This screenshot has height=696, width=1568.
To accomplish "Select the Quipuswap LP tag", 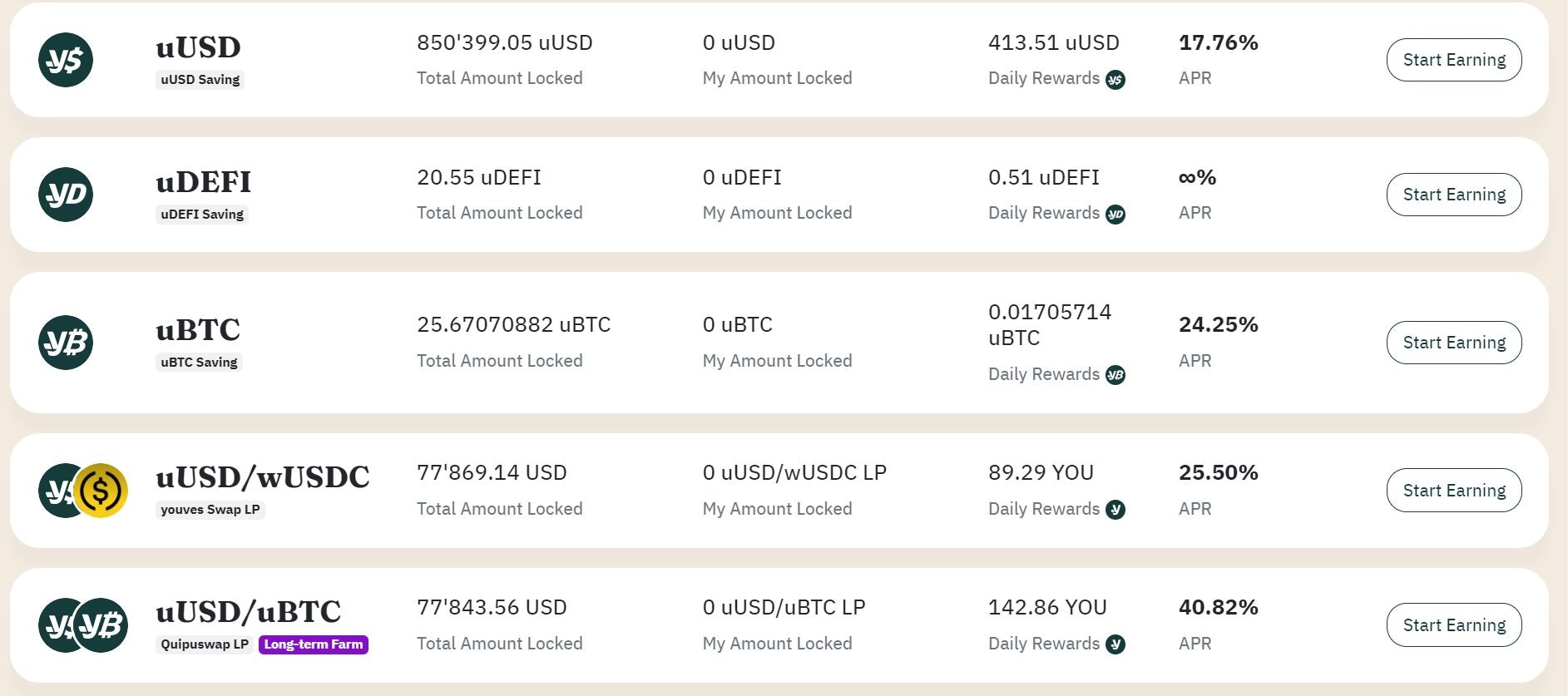I will point(205,644).
